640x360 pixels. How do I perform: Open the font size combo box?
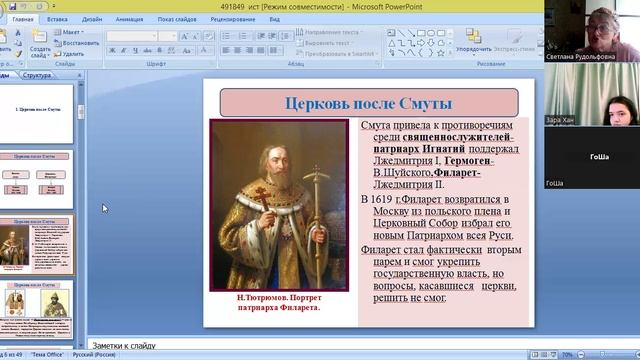coord(167,36)
